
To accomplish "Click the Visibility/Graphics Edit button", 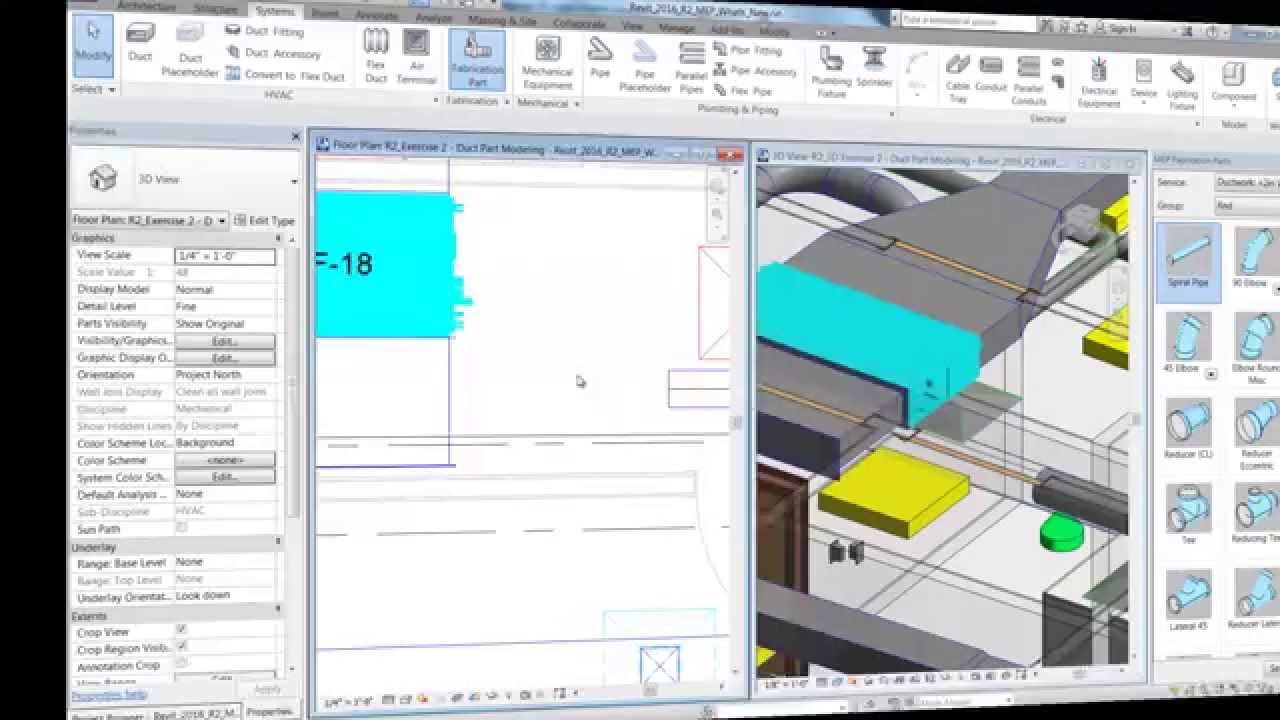I will point(224,340).
